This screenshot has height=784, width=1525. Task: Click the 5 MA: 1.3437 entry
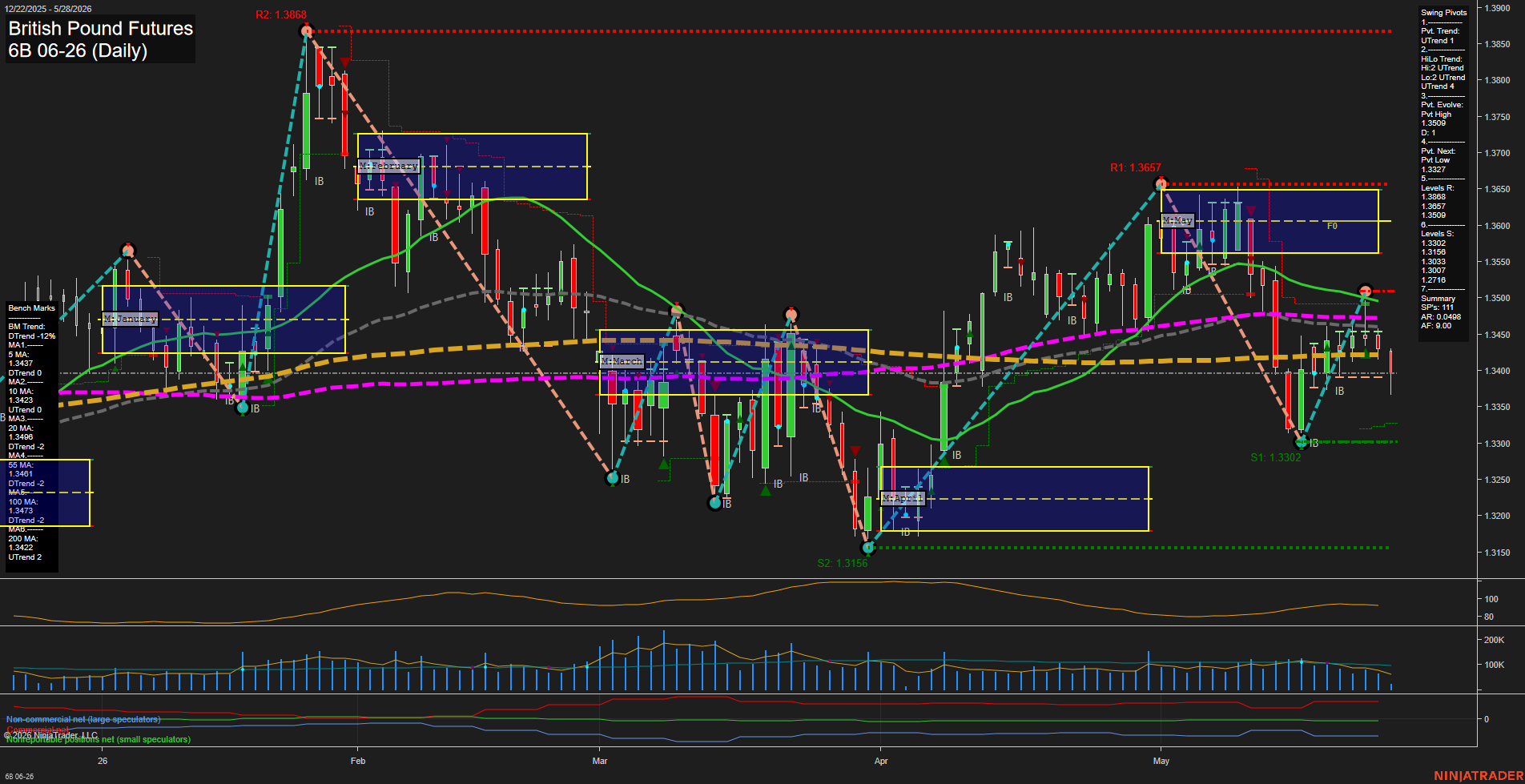(x=21, y=359)
